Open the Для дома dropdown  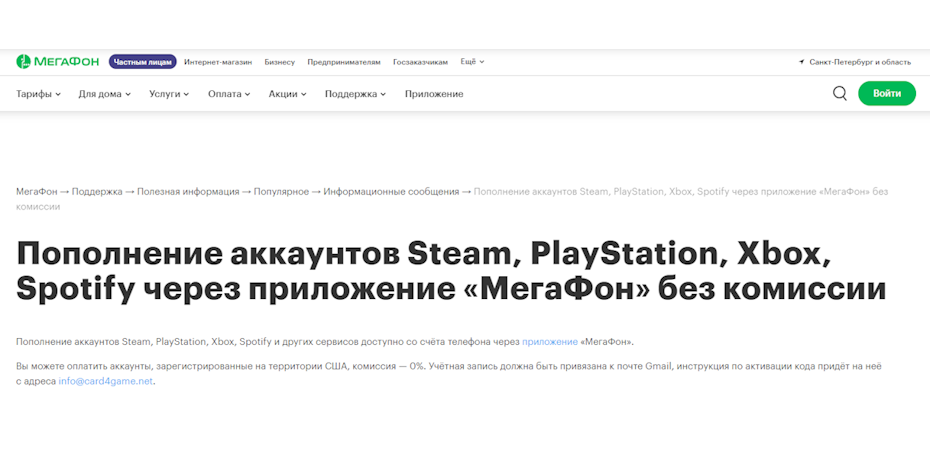pyautogui.click(x=105, y=94)
